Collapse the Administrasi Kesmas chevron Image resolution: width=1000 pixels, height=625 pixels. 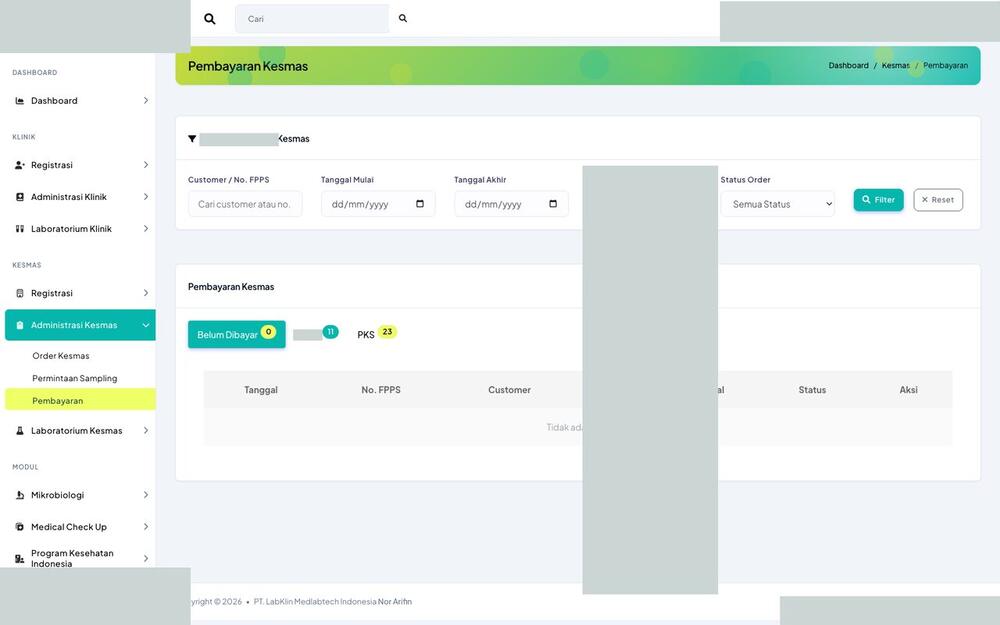[x=145, y=325]
